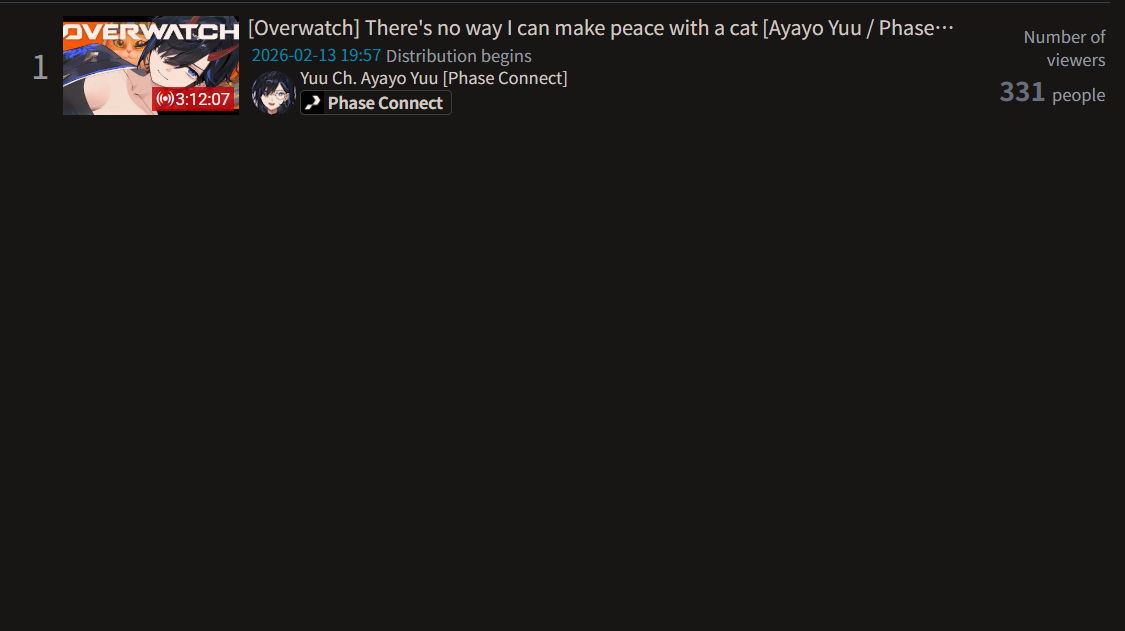Click the character's face in the thumbnail
Viewport: 1125px width, 631px height.
tap(176, 67)
